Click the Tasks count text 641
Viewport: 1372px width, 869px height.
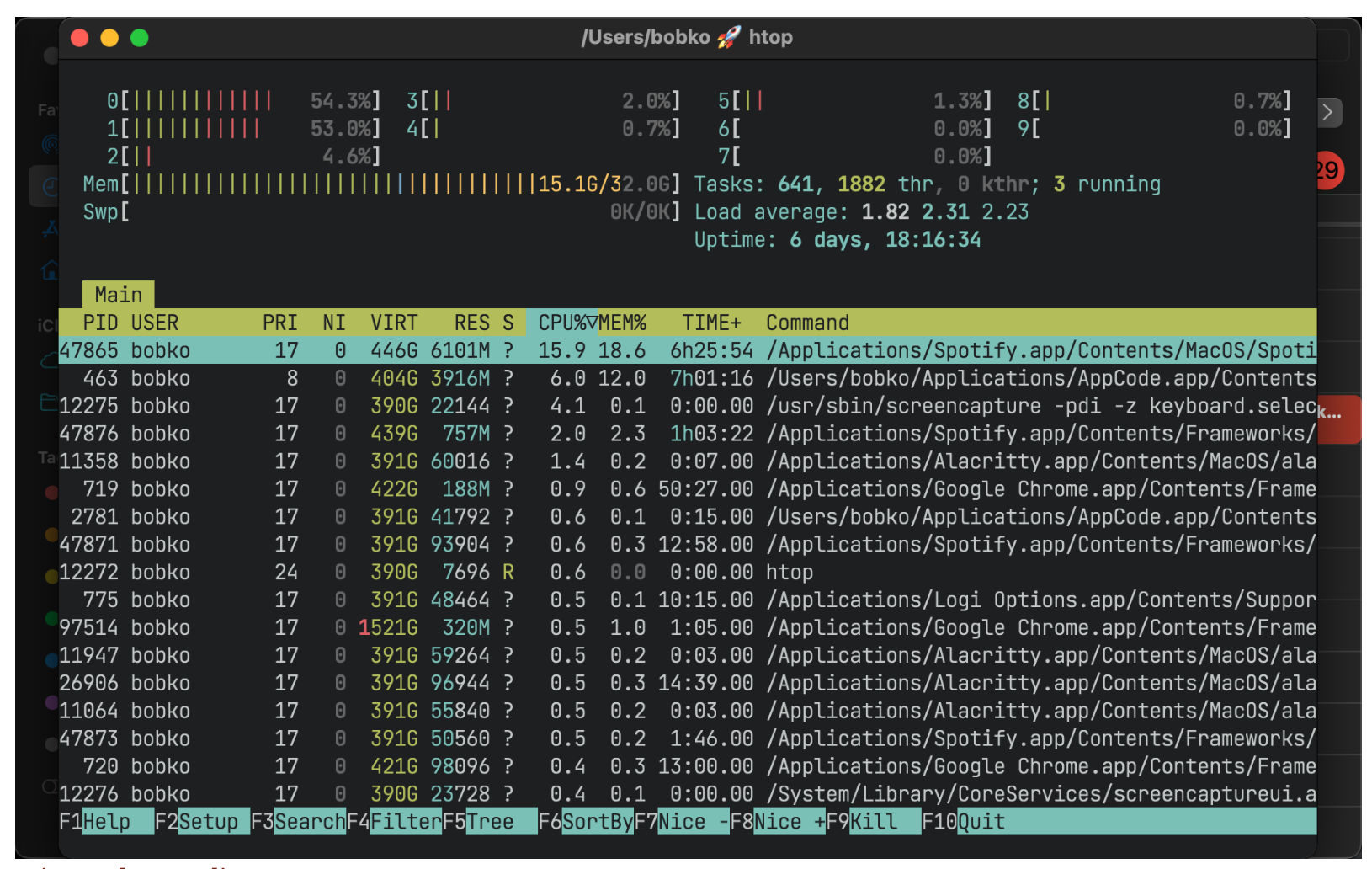click(795, 184)
